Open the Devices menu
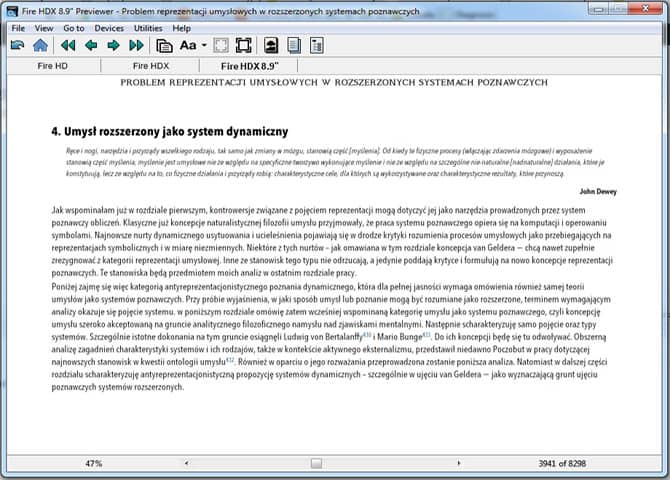Screen dimensions: 670x480 coord(109,28)
